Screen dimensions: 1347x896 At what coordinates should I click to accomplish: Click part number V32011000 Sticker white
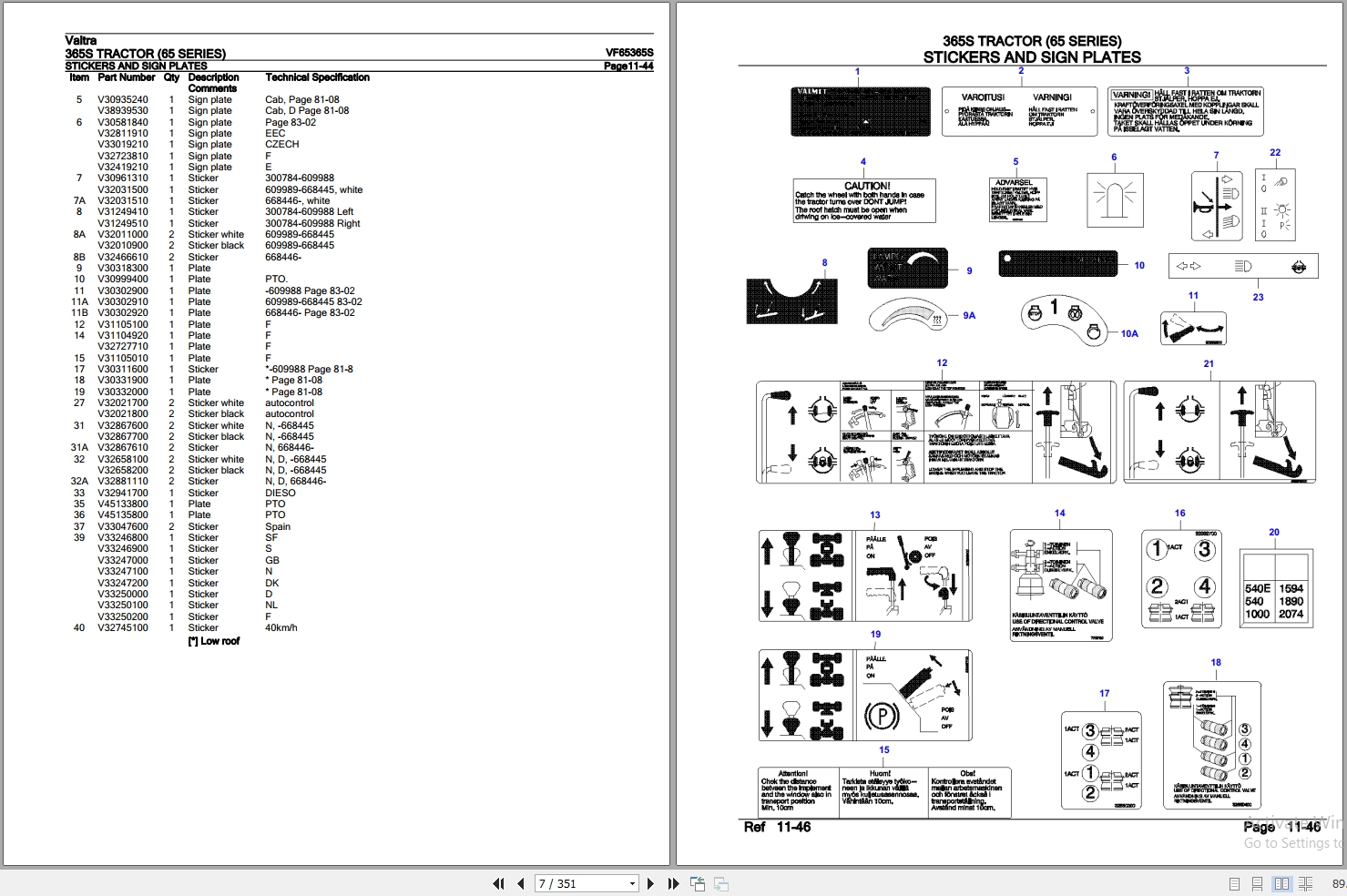123,234
